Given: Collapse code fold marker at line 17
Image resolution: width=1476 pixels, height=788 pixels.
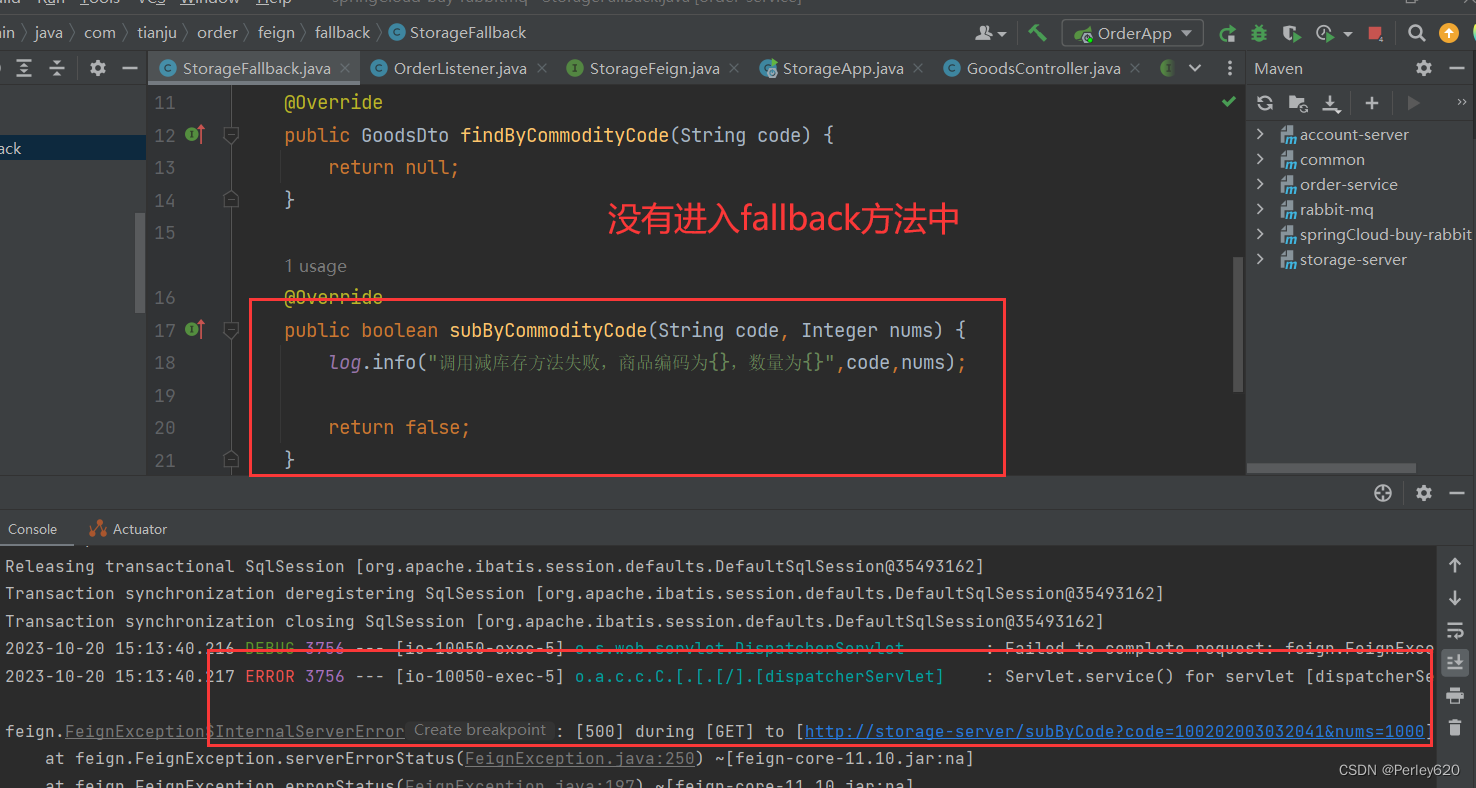Looking at the screenshot, I should (231, 330).
